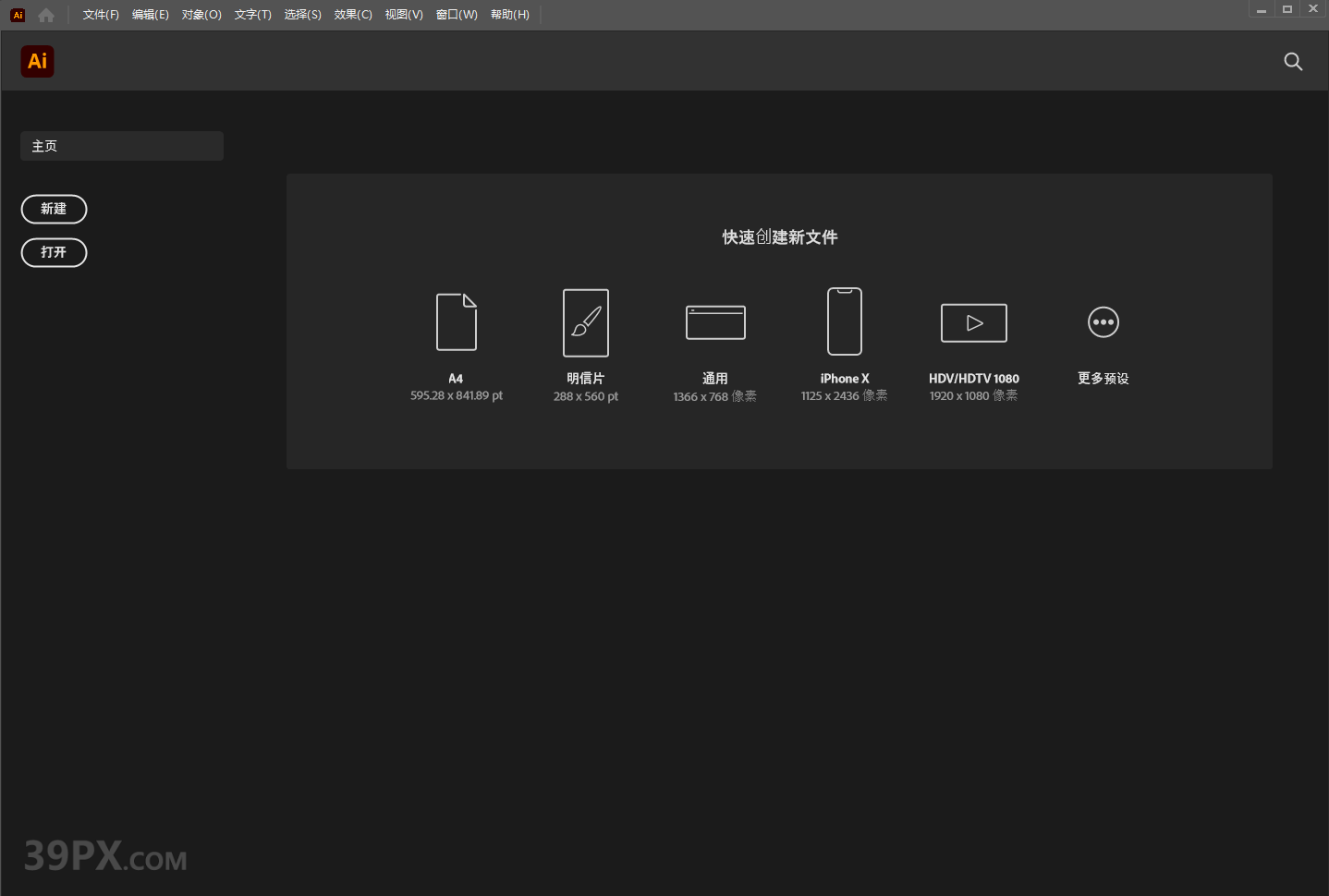
Task: Open 更多预设 more presets icon
Action: (1103, 322)
